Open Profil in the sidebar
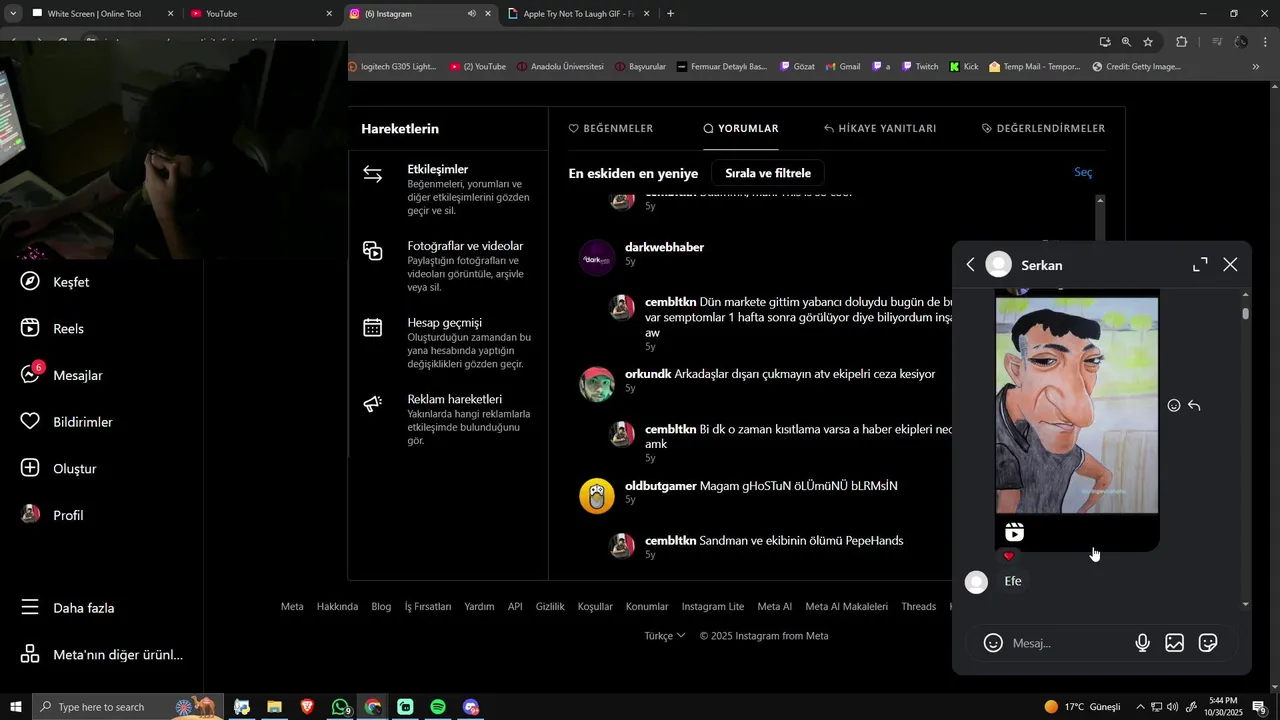Image resolution: width=1280 pixels, height=720 pixels. coord(53,515)
